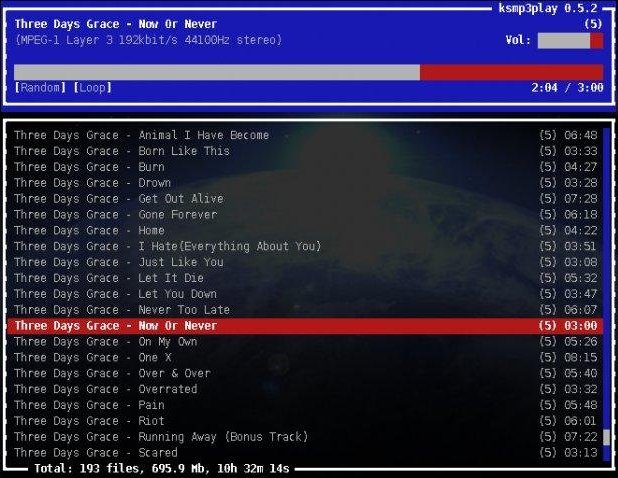Click the 06:48 duration value

(581, 135)
